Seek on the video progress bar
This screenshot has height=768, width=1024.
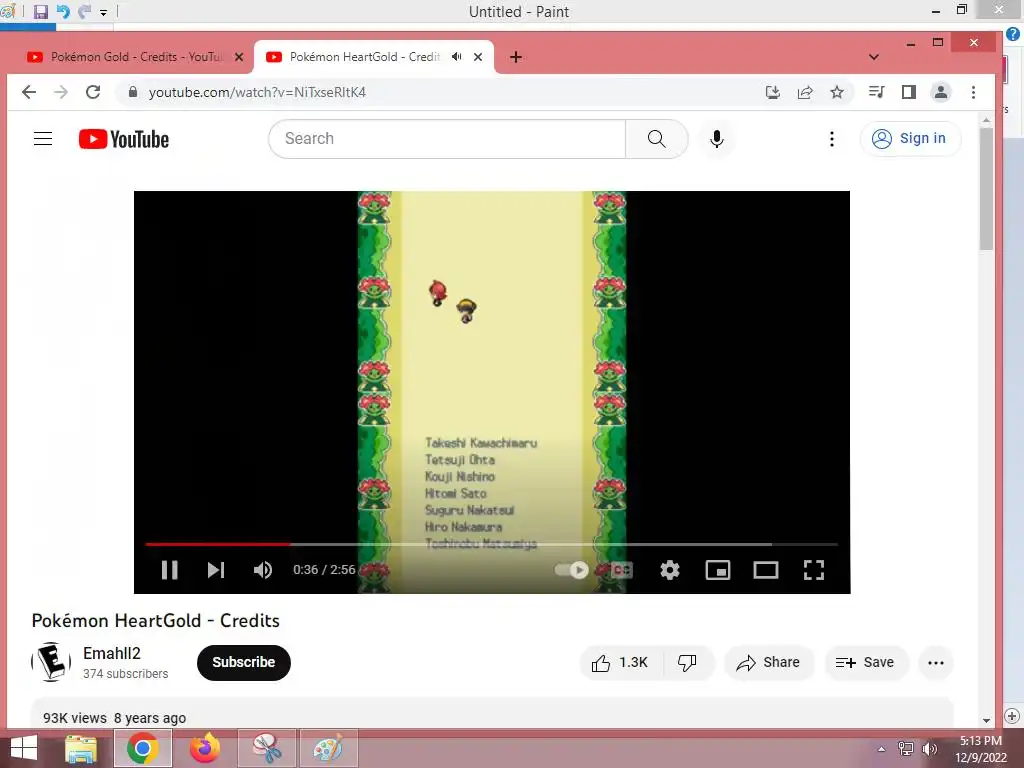coord(491,543)
